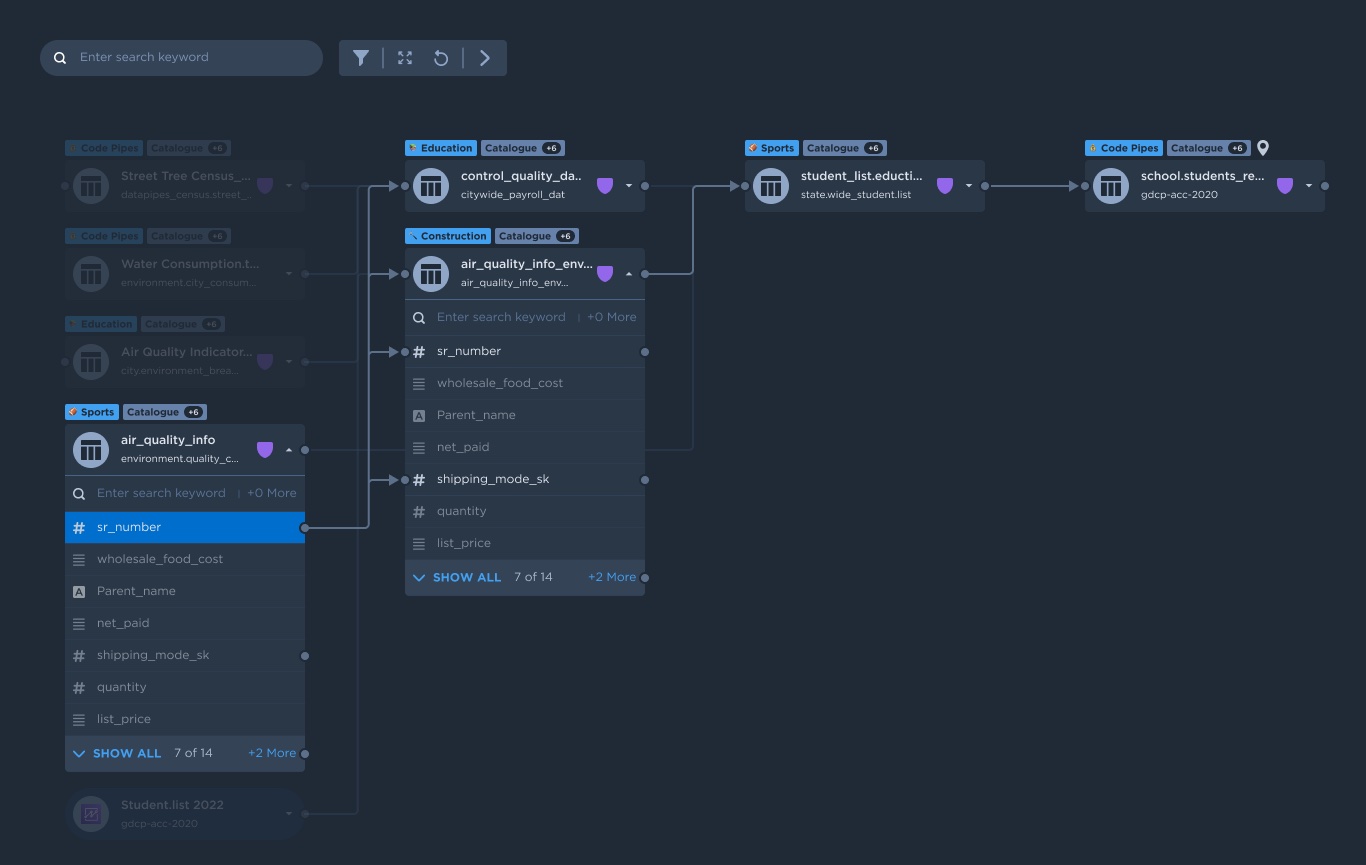Click +0 More in air_quality_info_env search row

pos(612,317)
